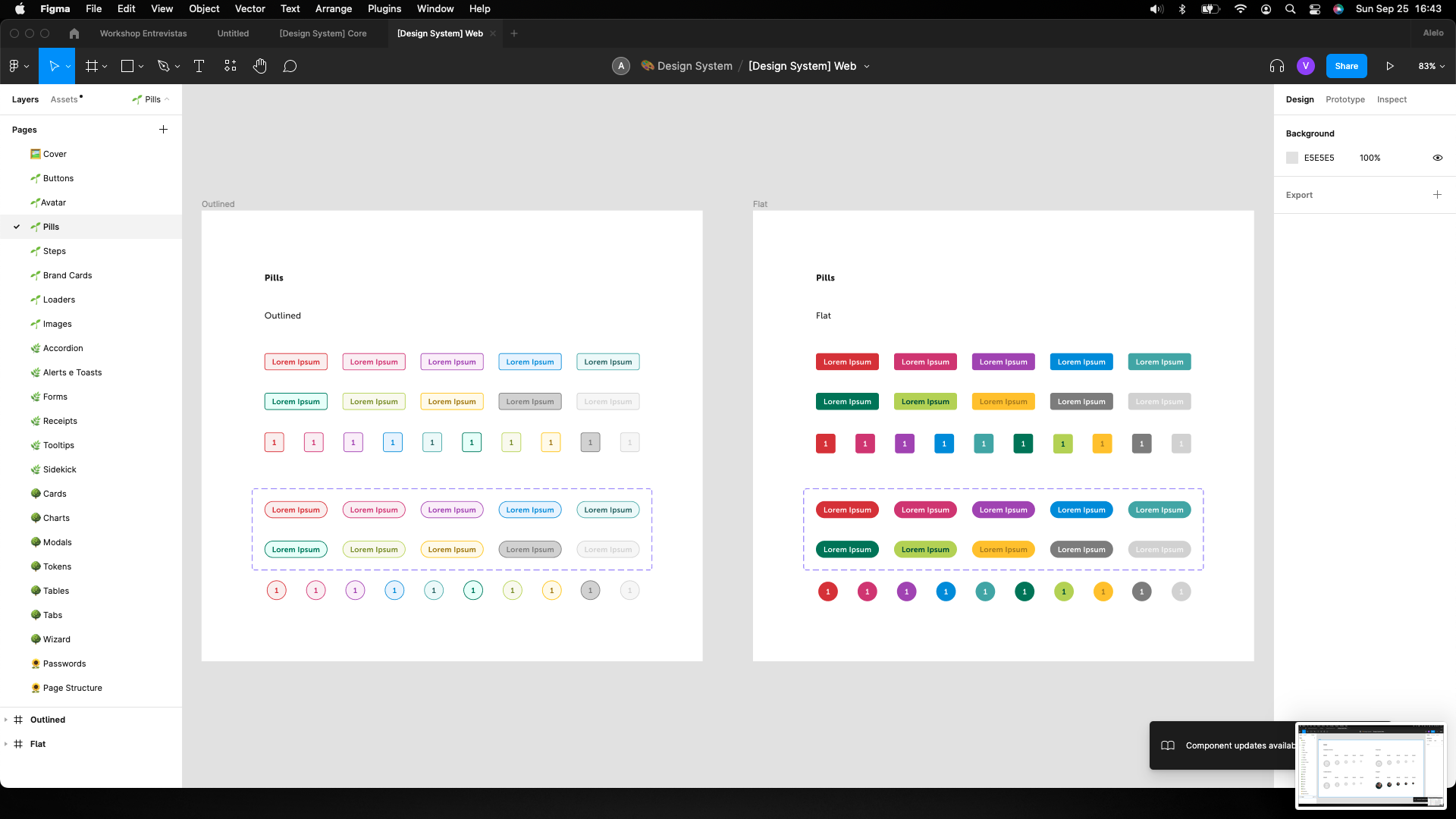Open the Resources components tool
The image size is (1456, 819).
pos(231,66)
